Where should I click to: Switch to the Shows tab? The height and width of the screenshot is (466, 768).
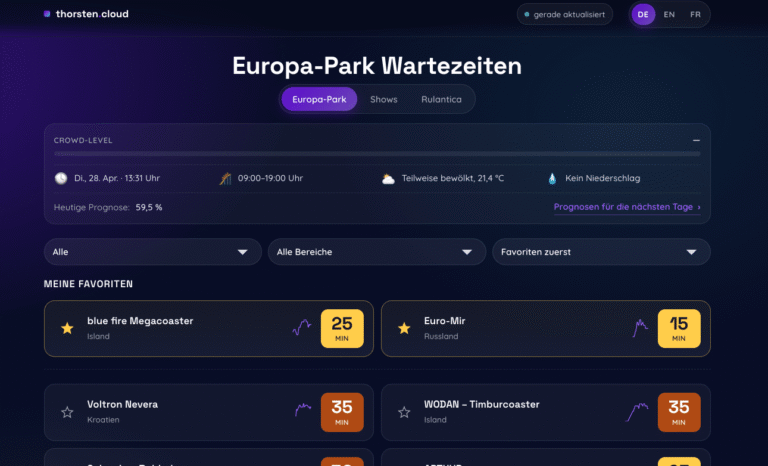(384, 99)
